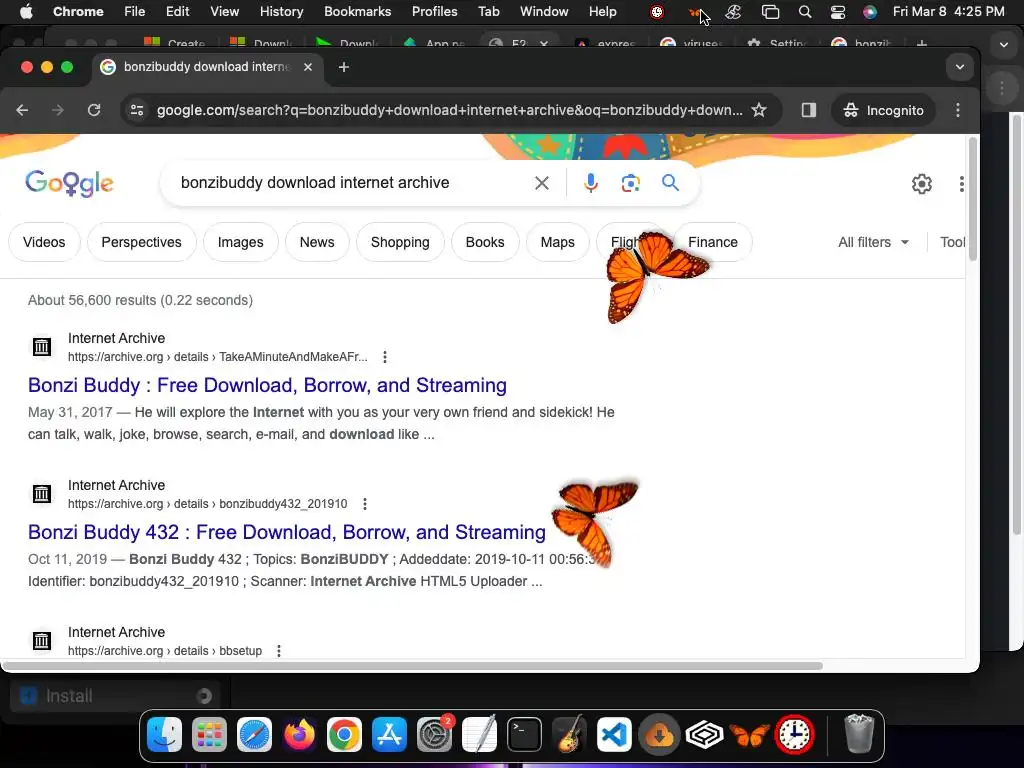
Task: Open the File menu
Action: point(135,12)
